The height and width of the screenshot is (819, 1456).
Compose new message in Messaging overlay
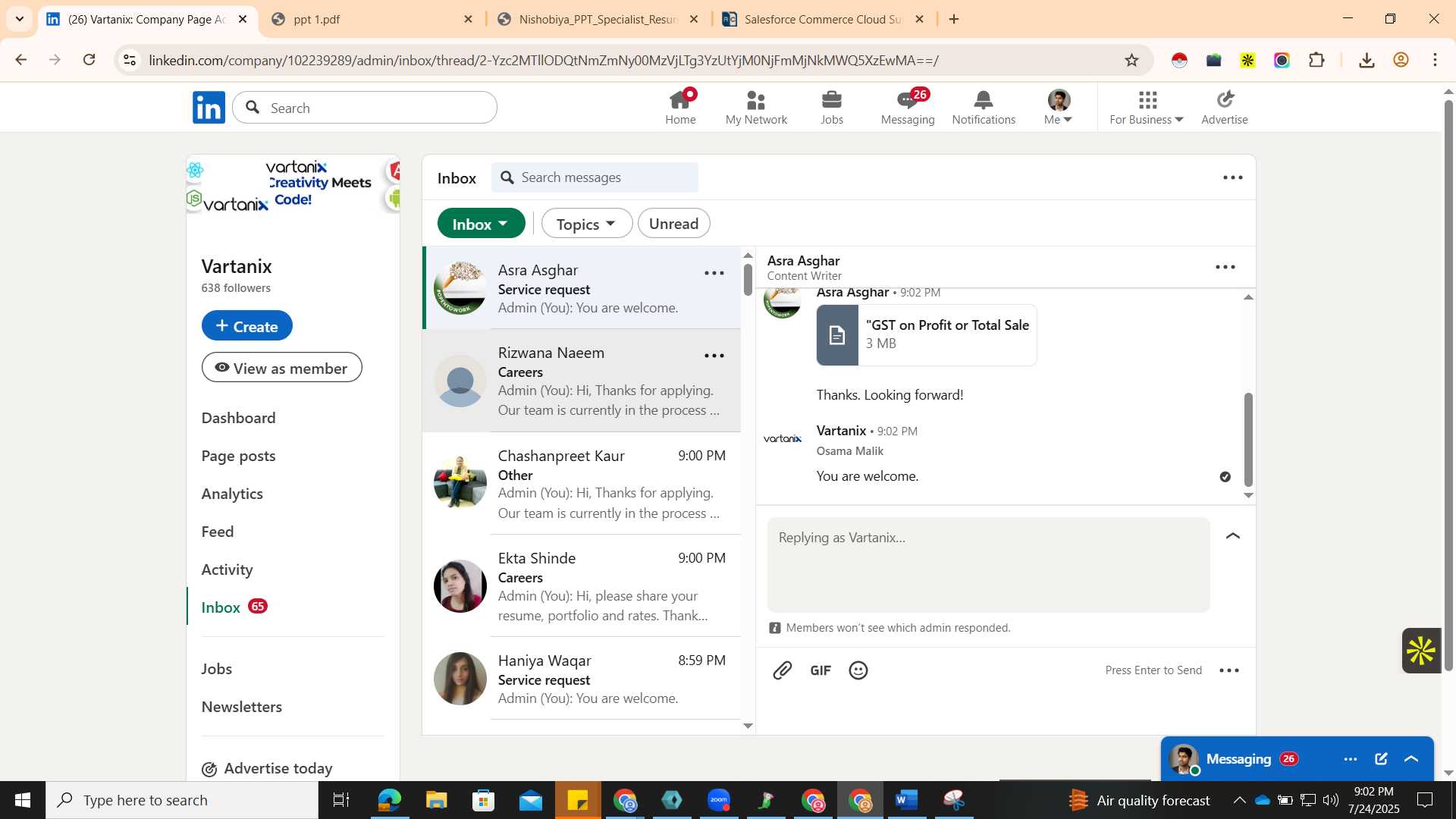click(x=1381, y=759)
